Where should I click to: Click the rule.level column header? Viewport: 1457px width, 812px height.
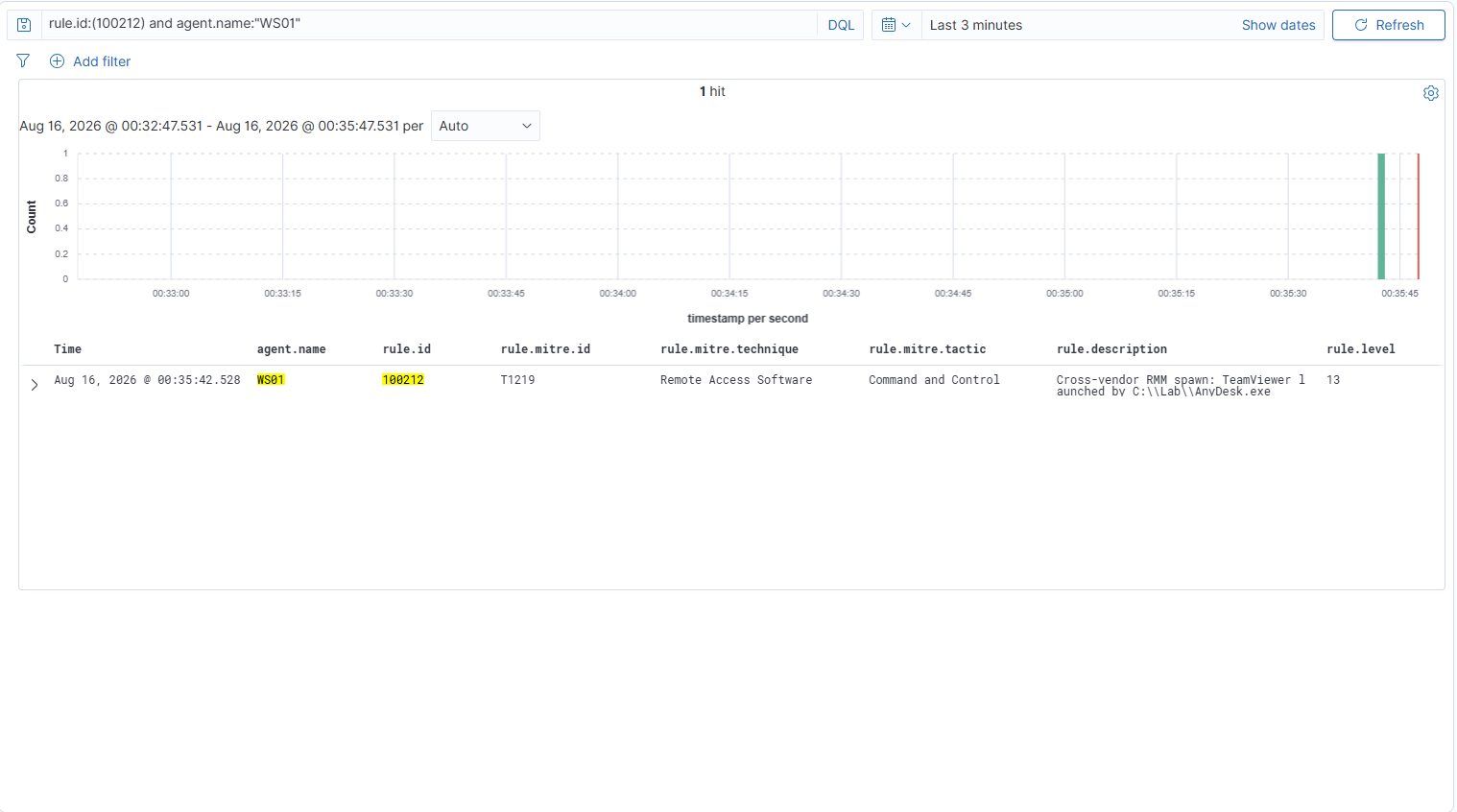click(x=1360, y=349)
